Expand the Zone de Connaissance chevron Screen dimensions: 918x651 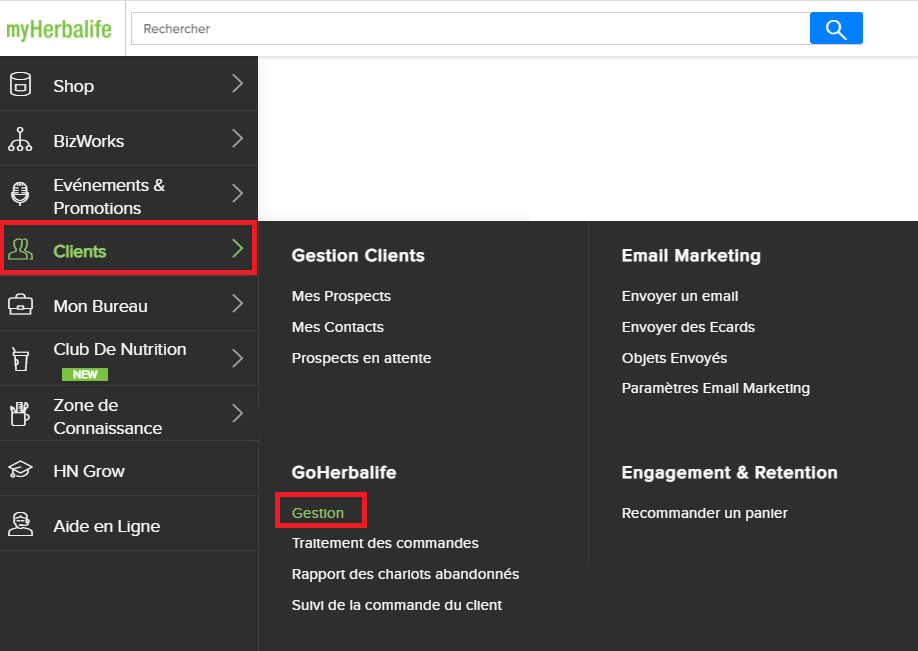click(237, 413)
